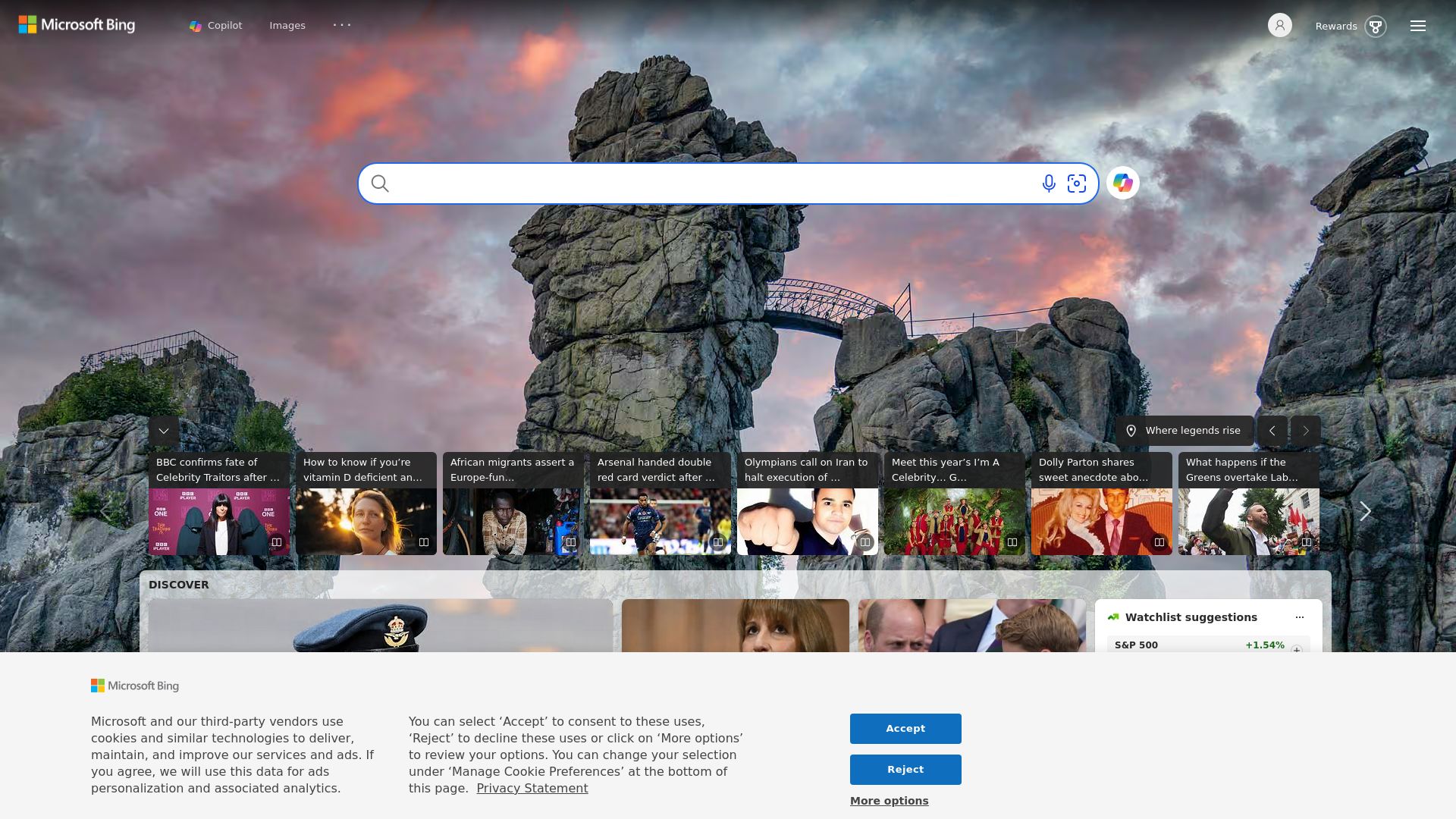
Task: Launch Copilot from the icon beside search bar
Action: pyautogui.click(x=1123, y=183)
